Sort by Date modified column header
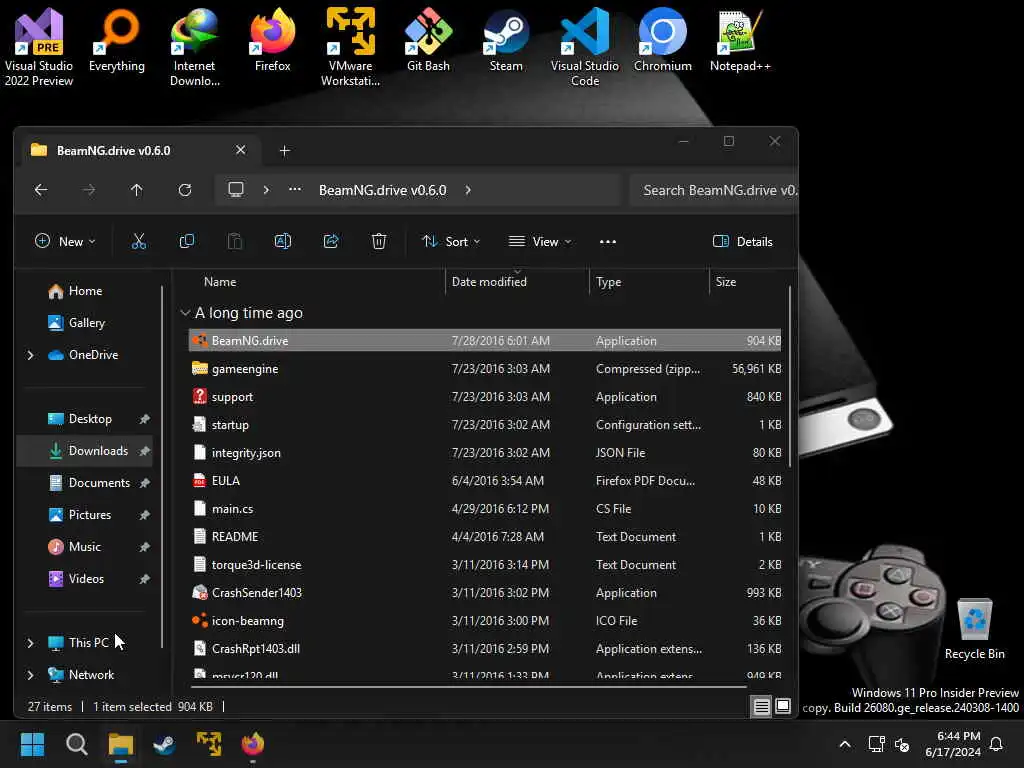 pyautogui.click(x=489, y=282)
